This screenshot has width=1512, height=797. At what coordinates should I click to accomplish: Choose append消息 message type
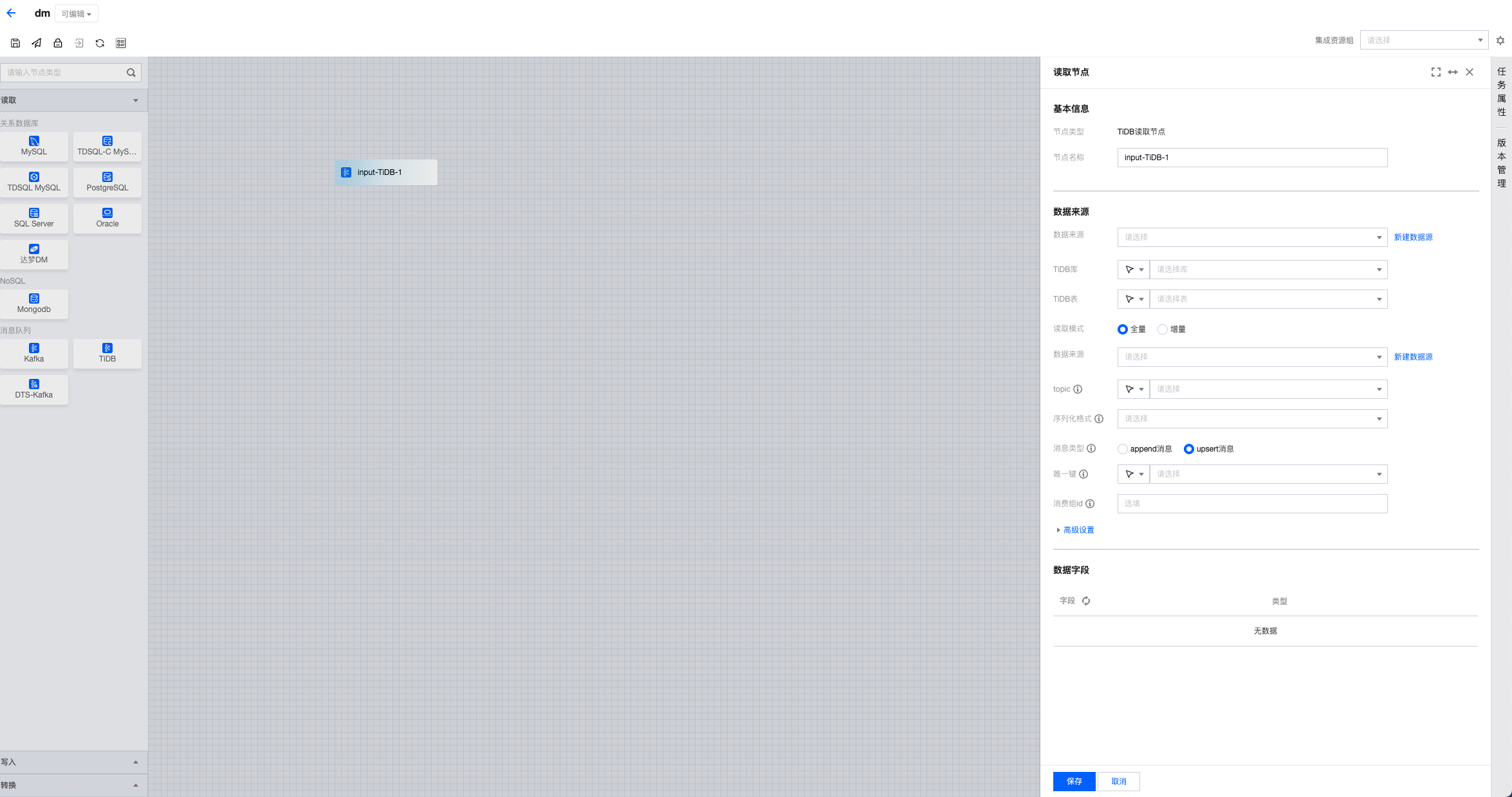coord(1123,449)
